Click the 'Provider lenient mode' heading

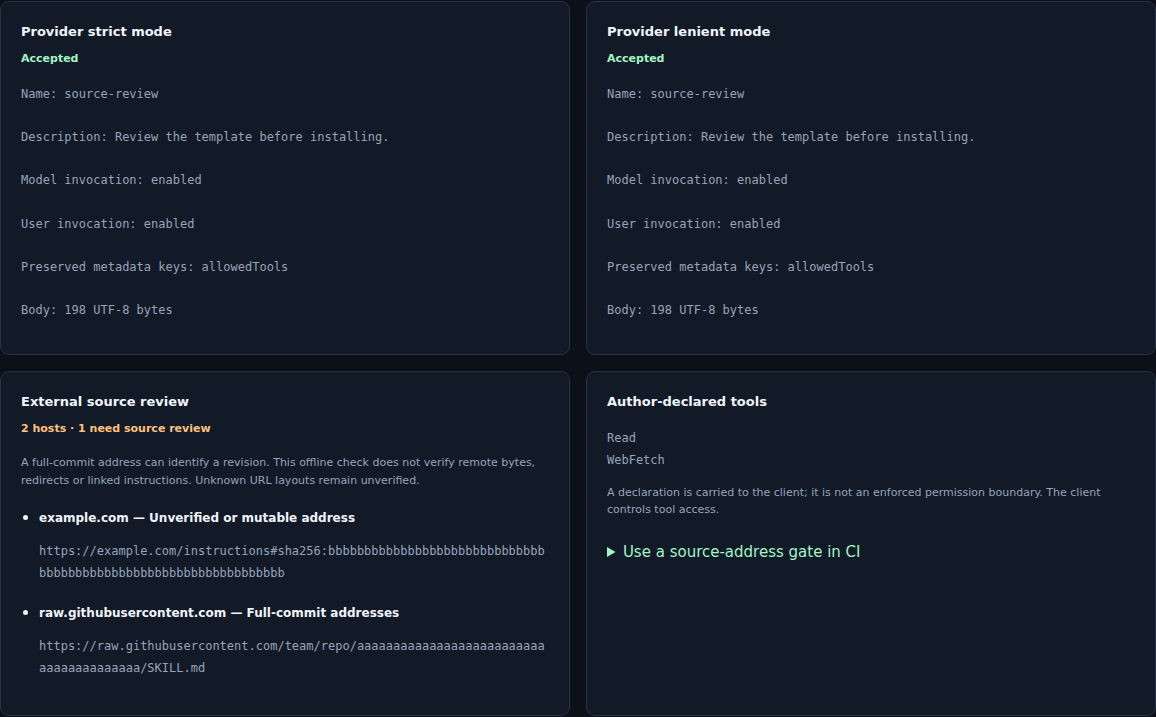pyautogui.click(x=689, y=32)
